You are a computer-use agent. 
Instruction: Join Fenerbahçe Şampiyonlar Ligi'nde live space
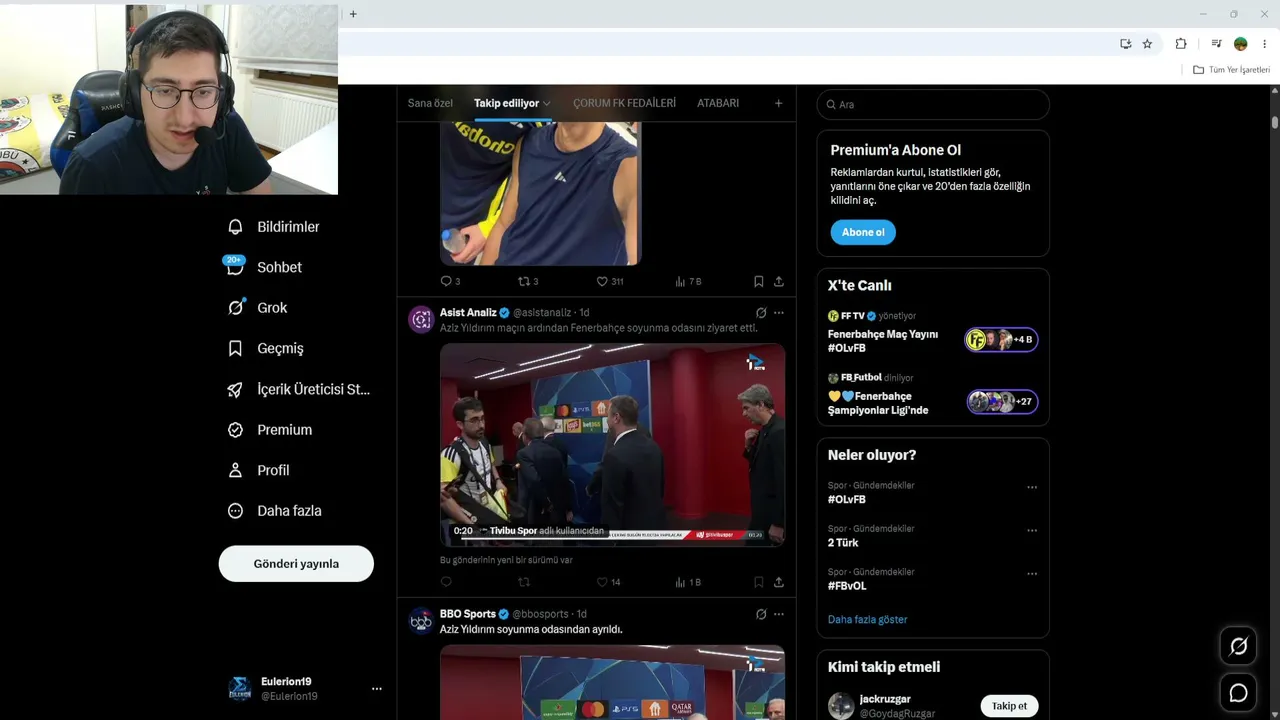933,395
